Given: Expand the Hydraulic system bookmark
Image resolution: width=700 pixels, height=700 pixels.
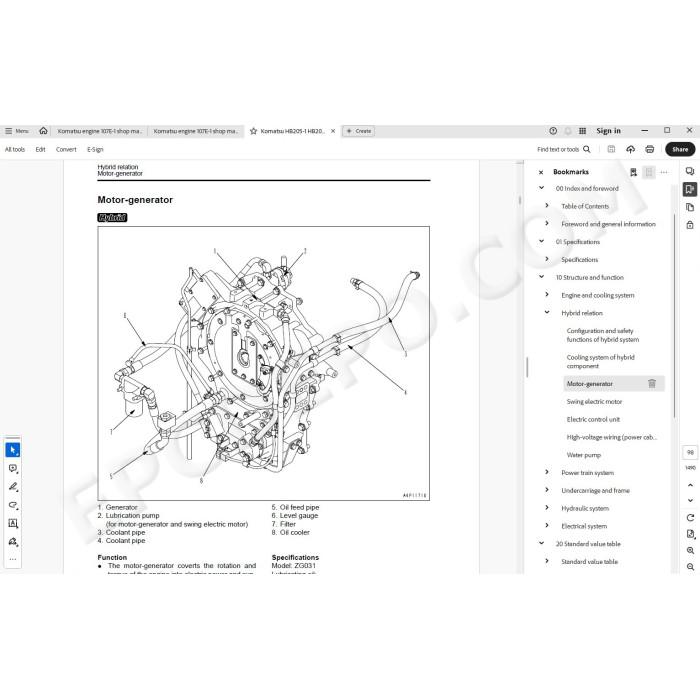Looking at the screenshot, I should pos(547,508).
